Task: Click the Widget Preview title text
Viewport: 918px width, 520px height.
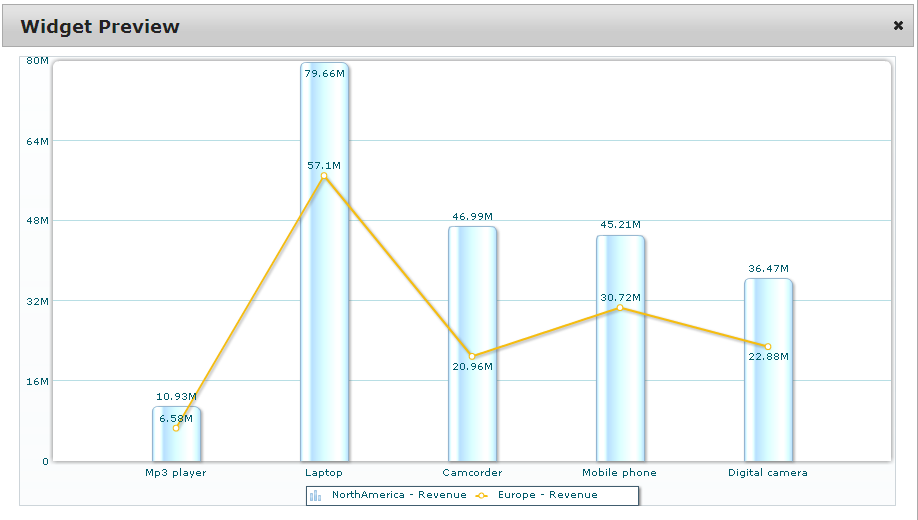Action: [100, 27]
